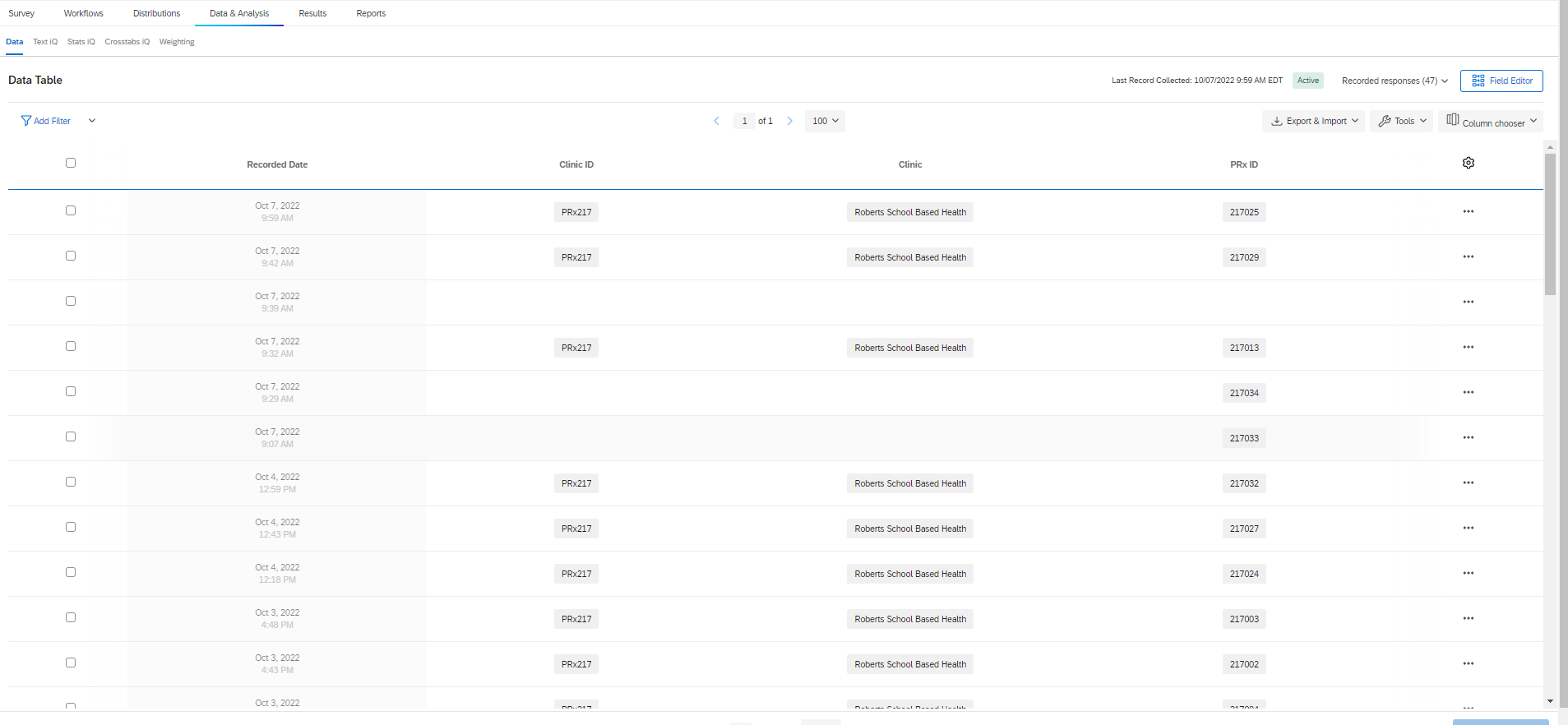Screen dimensions: 1568x725
Task: Switch to the Results tab
Action: point(312,13)
